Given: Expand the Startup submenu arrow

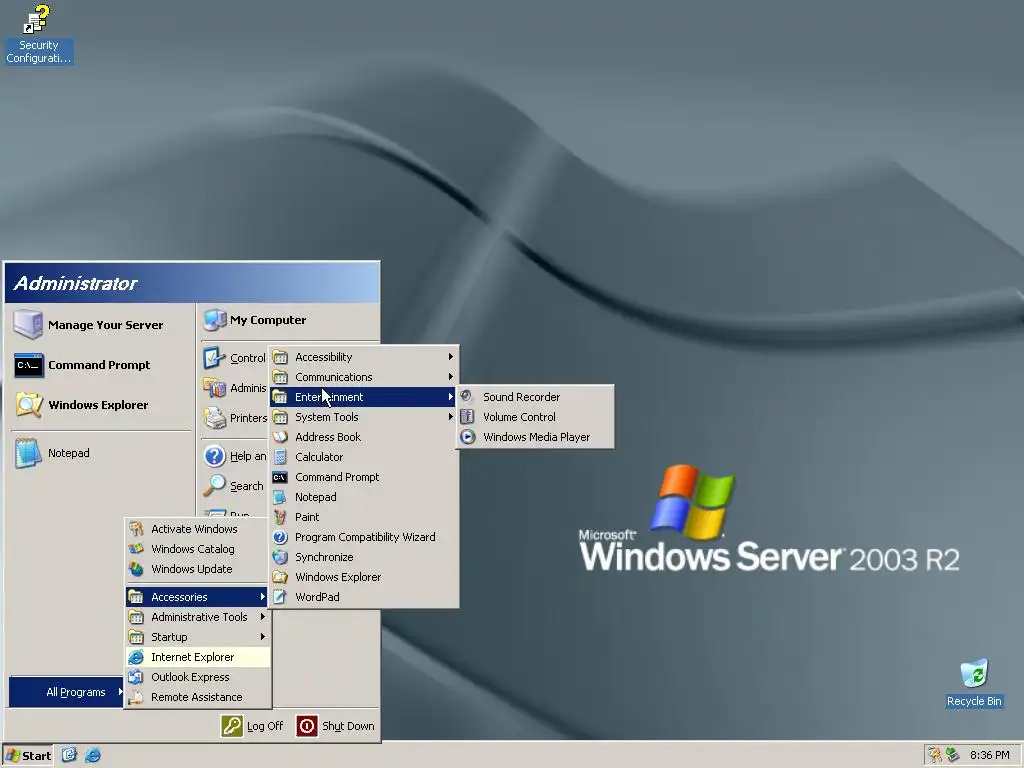Looking at the screenshot, I should [263, 637].
